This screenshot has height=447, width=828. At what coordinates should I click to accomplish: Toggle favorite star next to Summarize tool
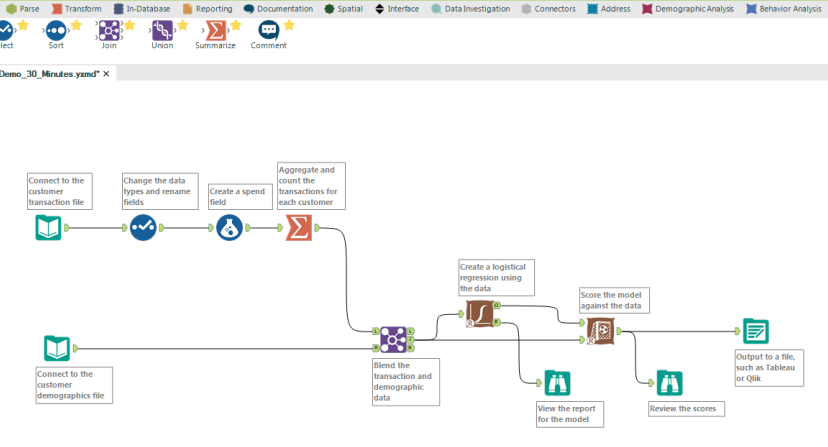236,25
